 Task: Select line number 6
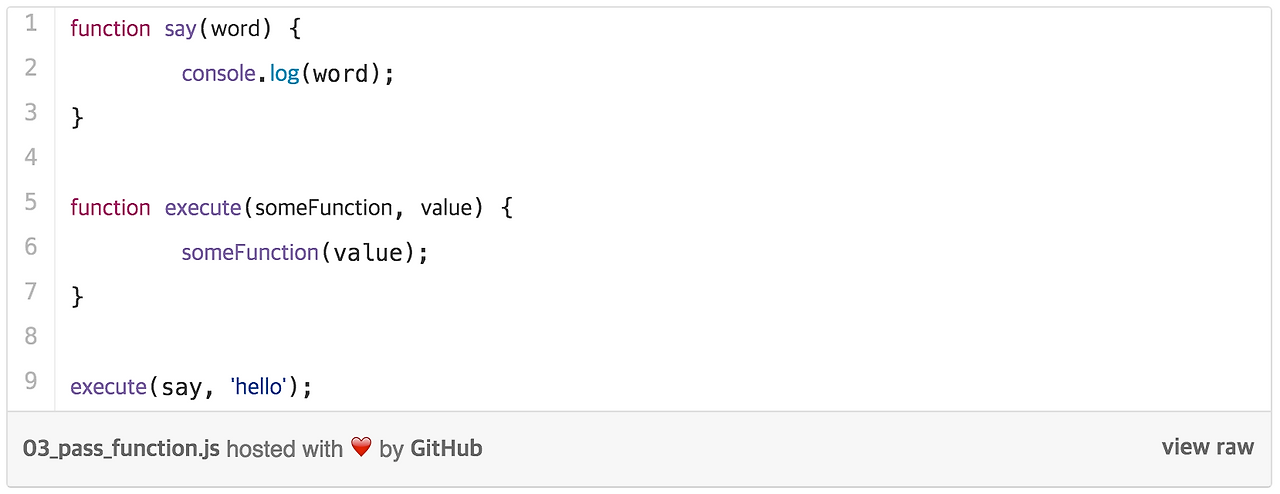coord(31,247)
